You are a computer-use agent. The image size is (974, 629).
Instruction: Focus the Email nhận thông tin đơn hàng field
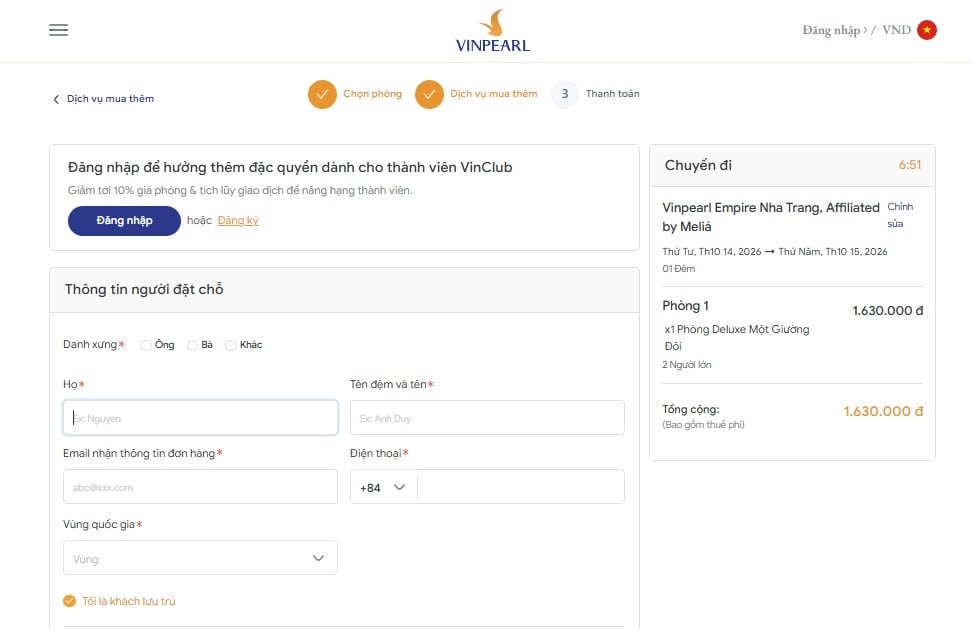pos(200,486)
